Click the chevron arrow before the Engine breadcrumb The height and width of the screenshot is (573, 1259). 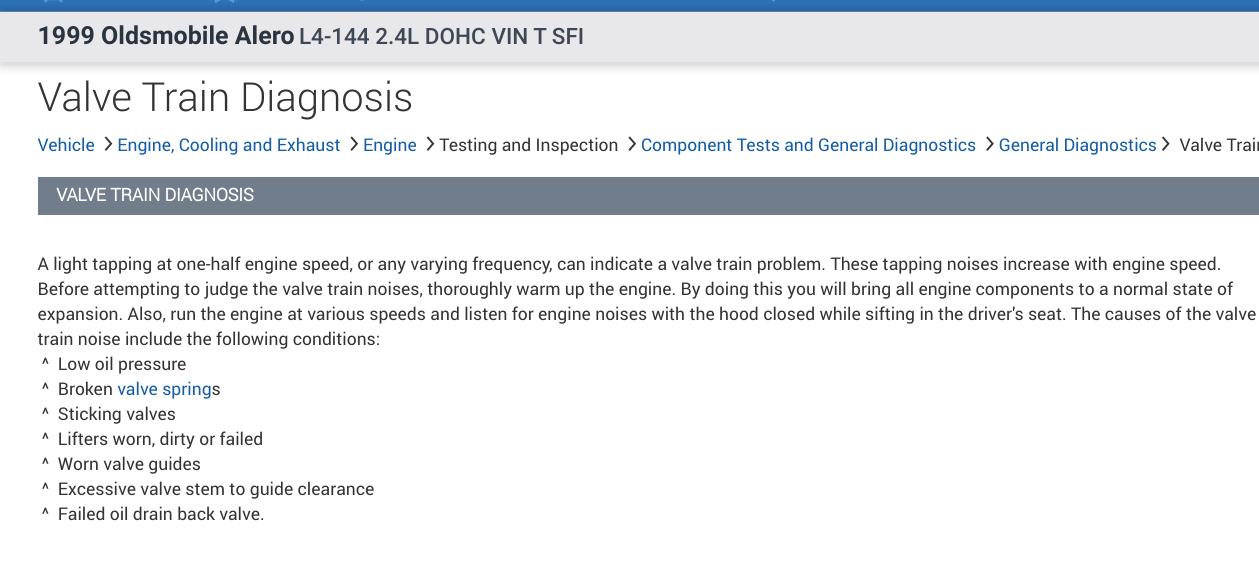[352, 145]
